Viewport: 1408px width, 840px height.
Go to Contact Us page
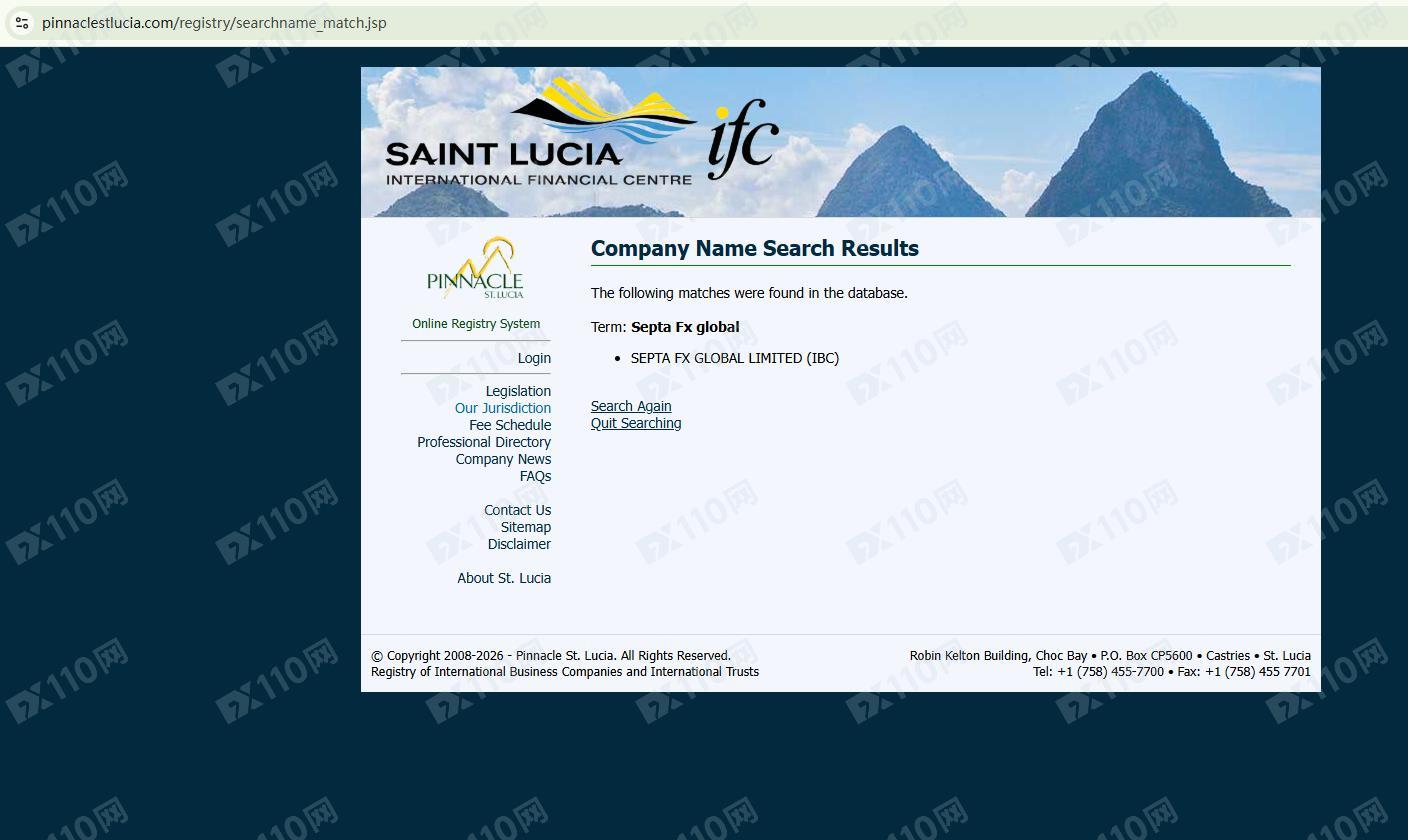pyautogui.click(x=517, y=510)
